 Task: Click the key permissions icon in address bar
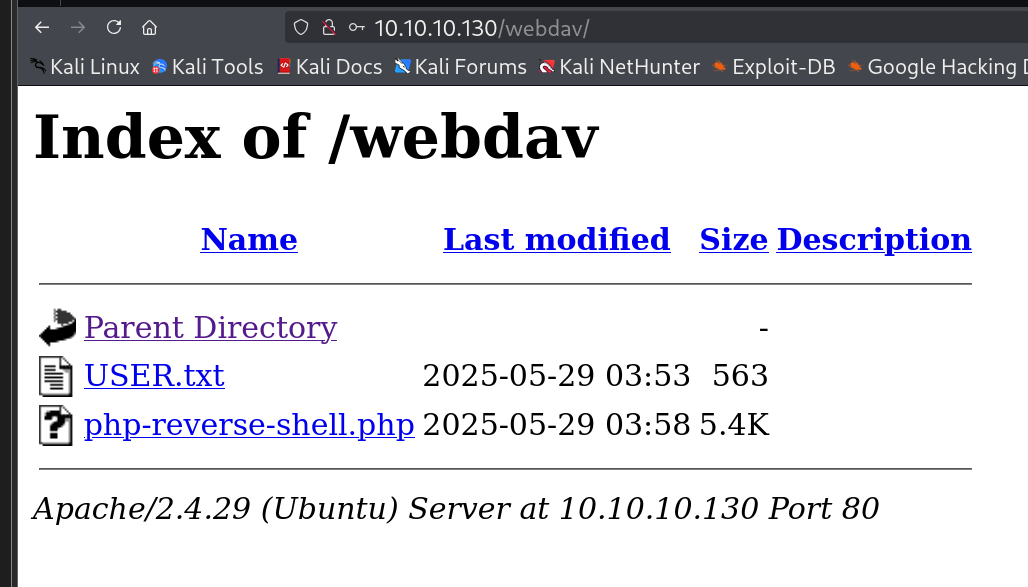(355, 28)
